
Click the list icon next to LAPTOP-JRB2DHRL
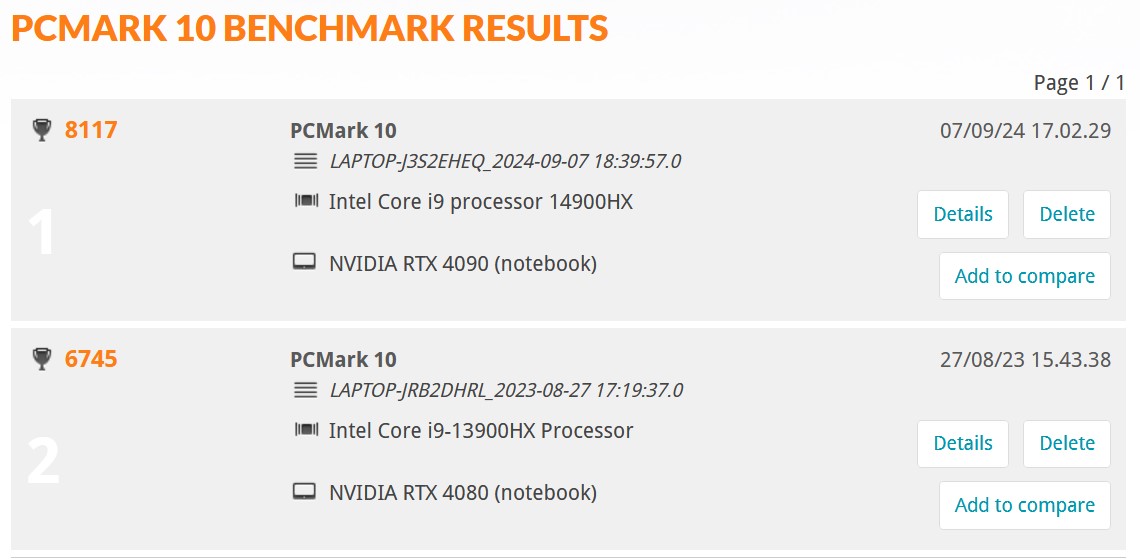click(x=305, y=390)
